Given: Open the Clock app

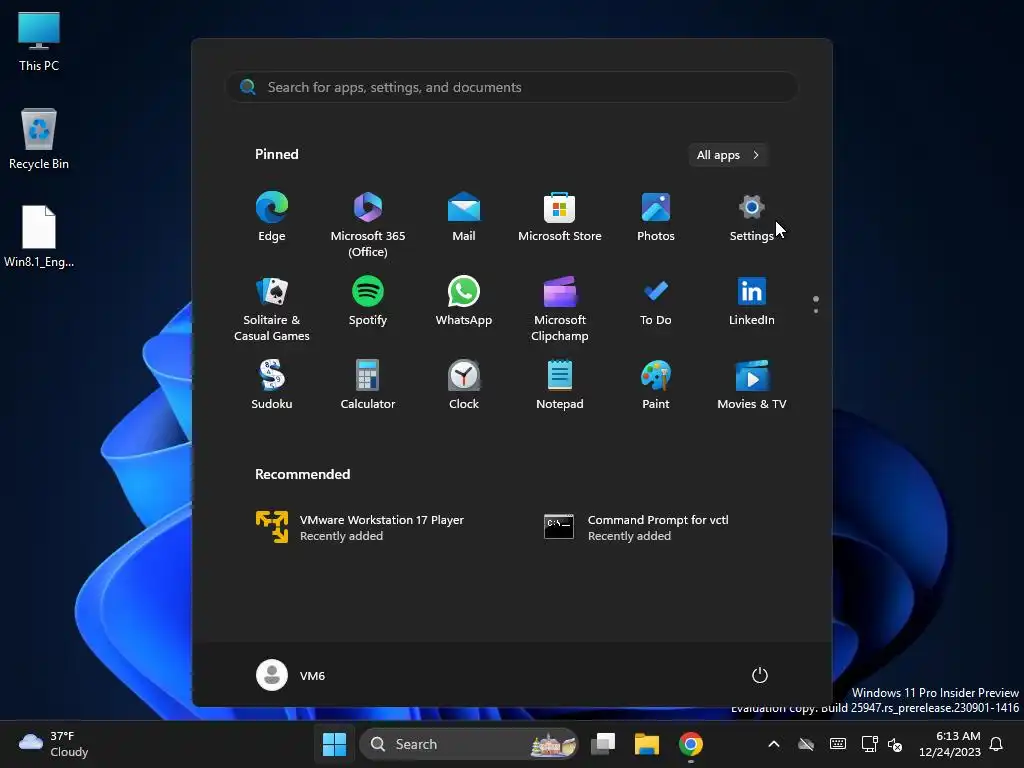Looking at the screenshot, I should point(464,385).
